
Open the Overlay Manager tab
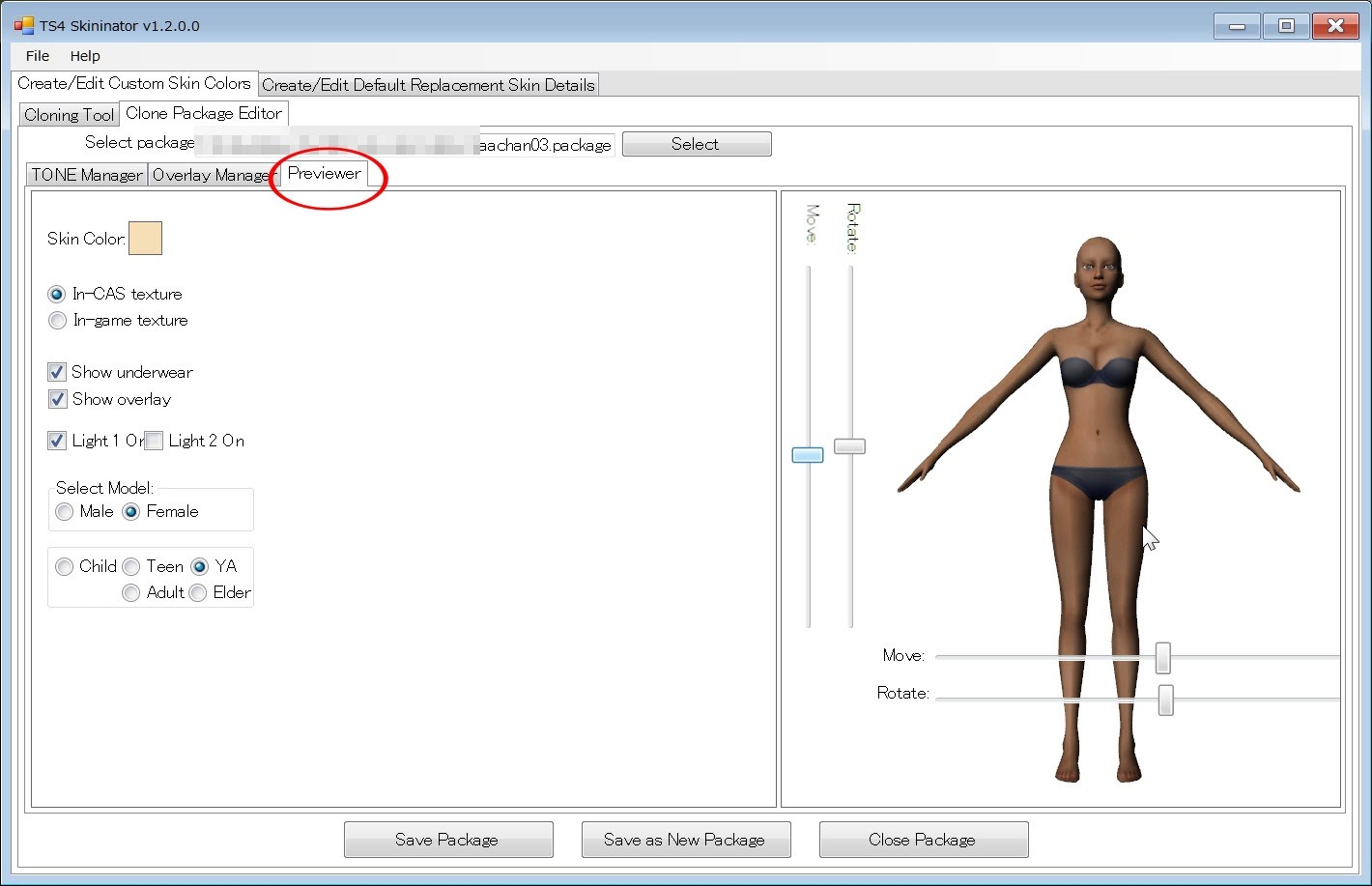coord(212,175)
